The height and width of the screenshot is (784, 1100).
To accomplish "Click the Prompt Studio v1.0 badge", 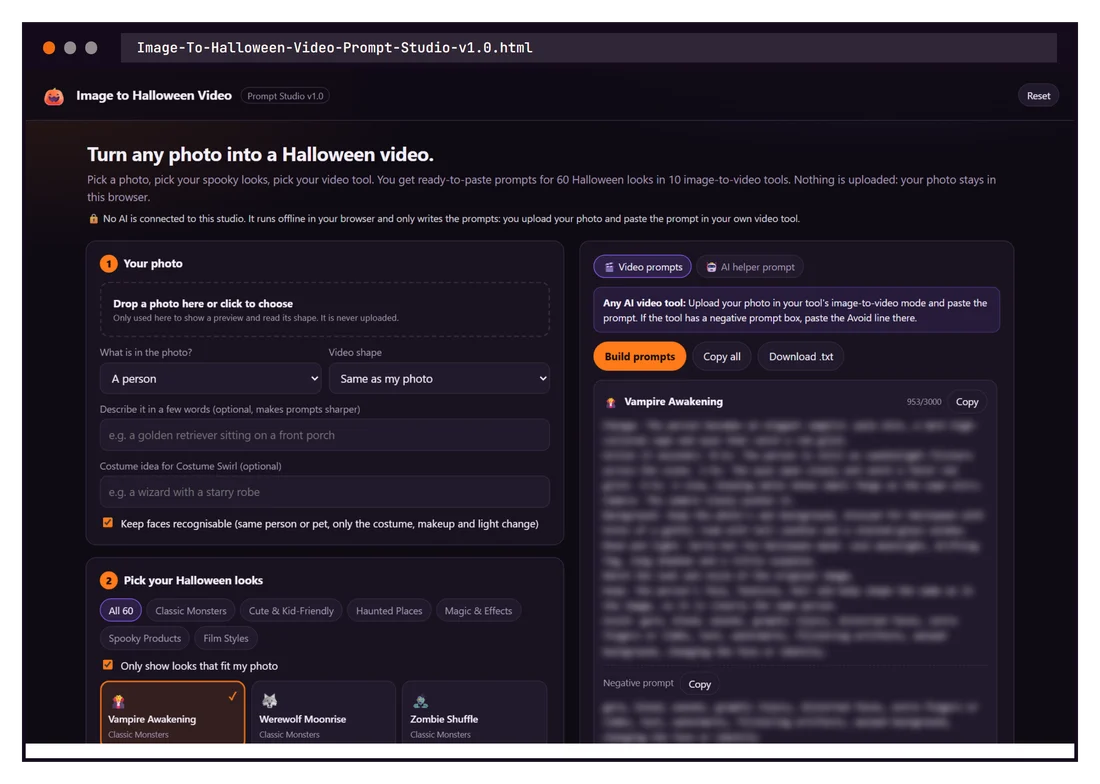I will click(x=285, y=96).
